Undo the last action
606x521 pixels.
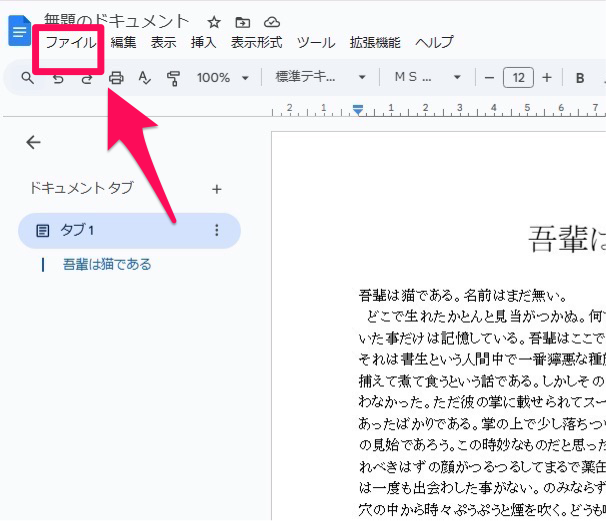coord(58,77)
